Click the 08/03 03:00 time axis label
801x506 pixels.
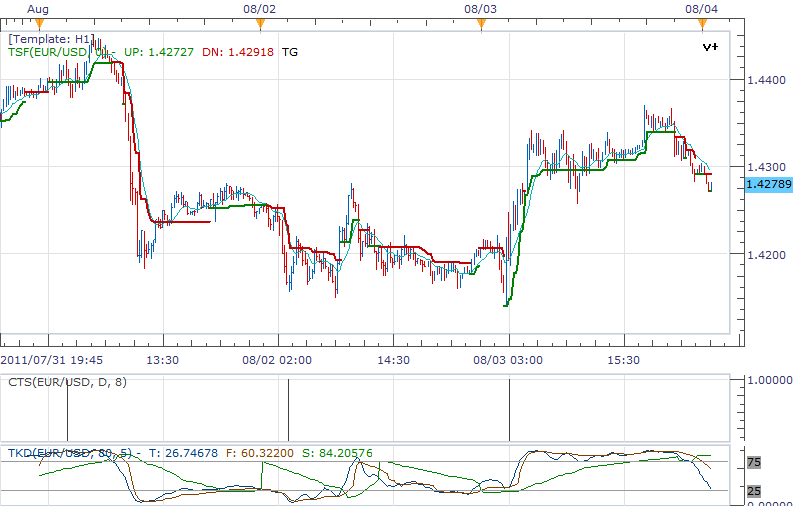[508, 360]
